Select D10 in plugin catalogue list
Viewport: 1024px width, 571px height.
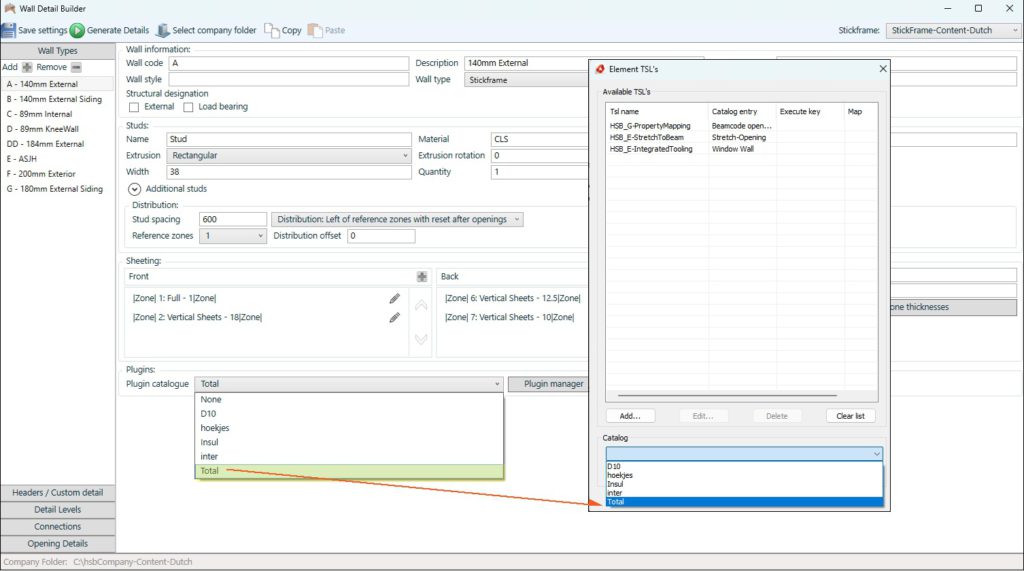click(x=349, y=414)
